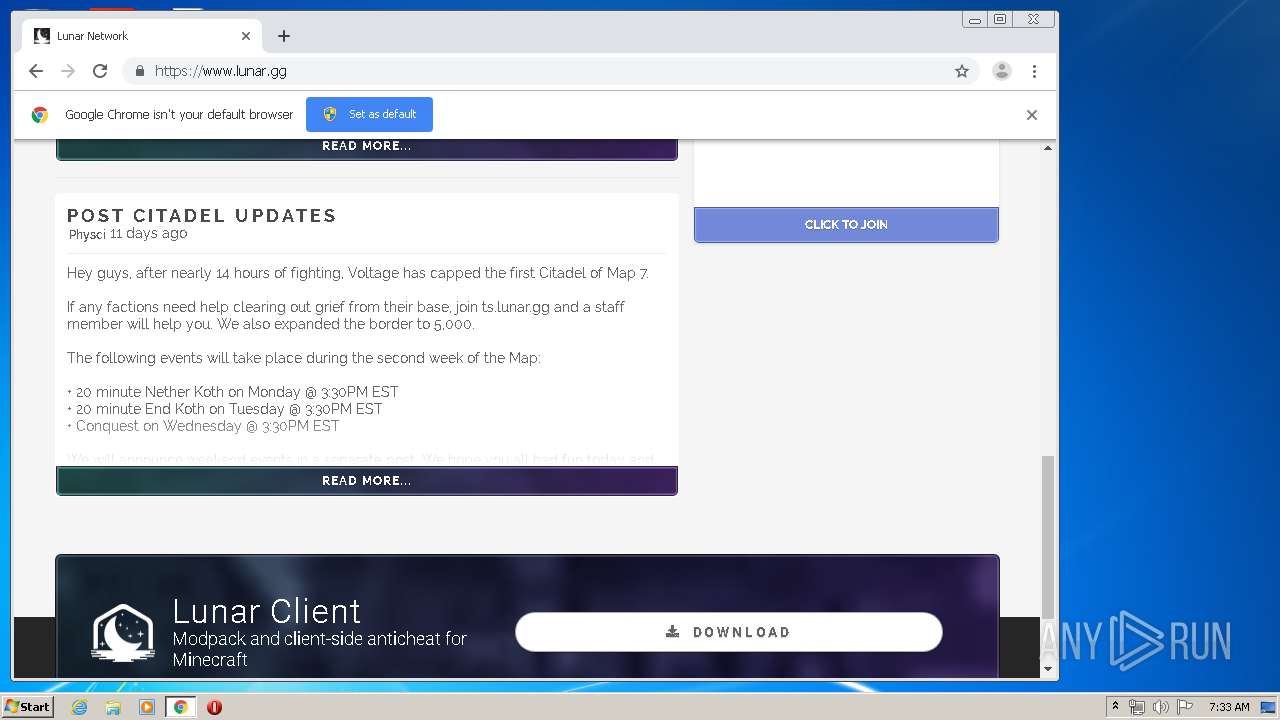This screenshot has height=720, width=1280.
Task: Open author Physci profile
Action: coord(87,234)
